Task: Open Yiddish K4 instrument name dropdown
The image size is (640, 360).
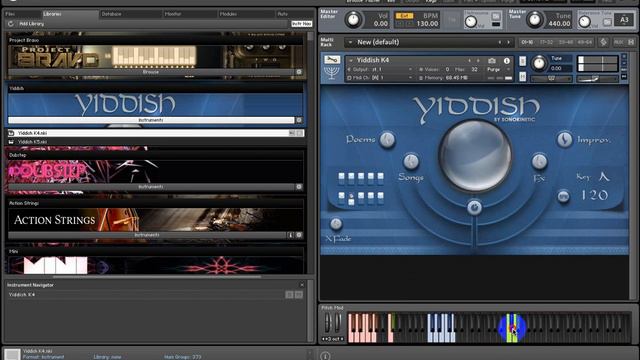Action: tap(351, 60)
